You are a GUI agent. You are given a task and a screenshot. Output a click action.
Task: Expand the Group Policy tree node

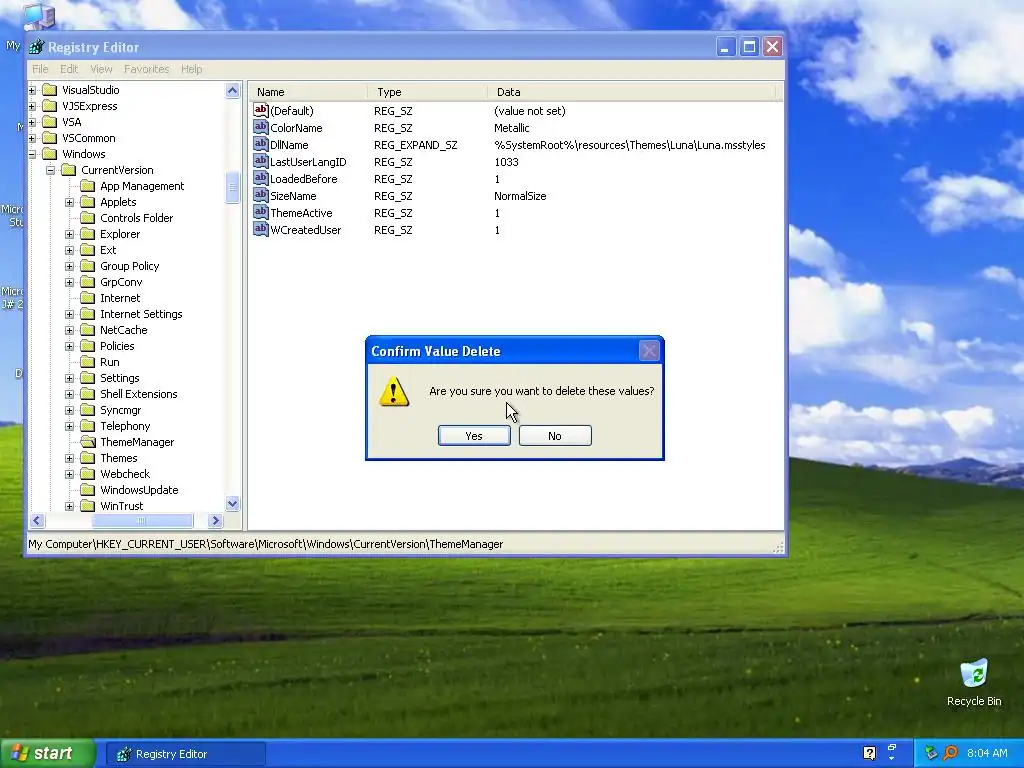69,266
